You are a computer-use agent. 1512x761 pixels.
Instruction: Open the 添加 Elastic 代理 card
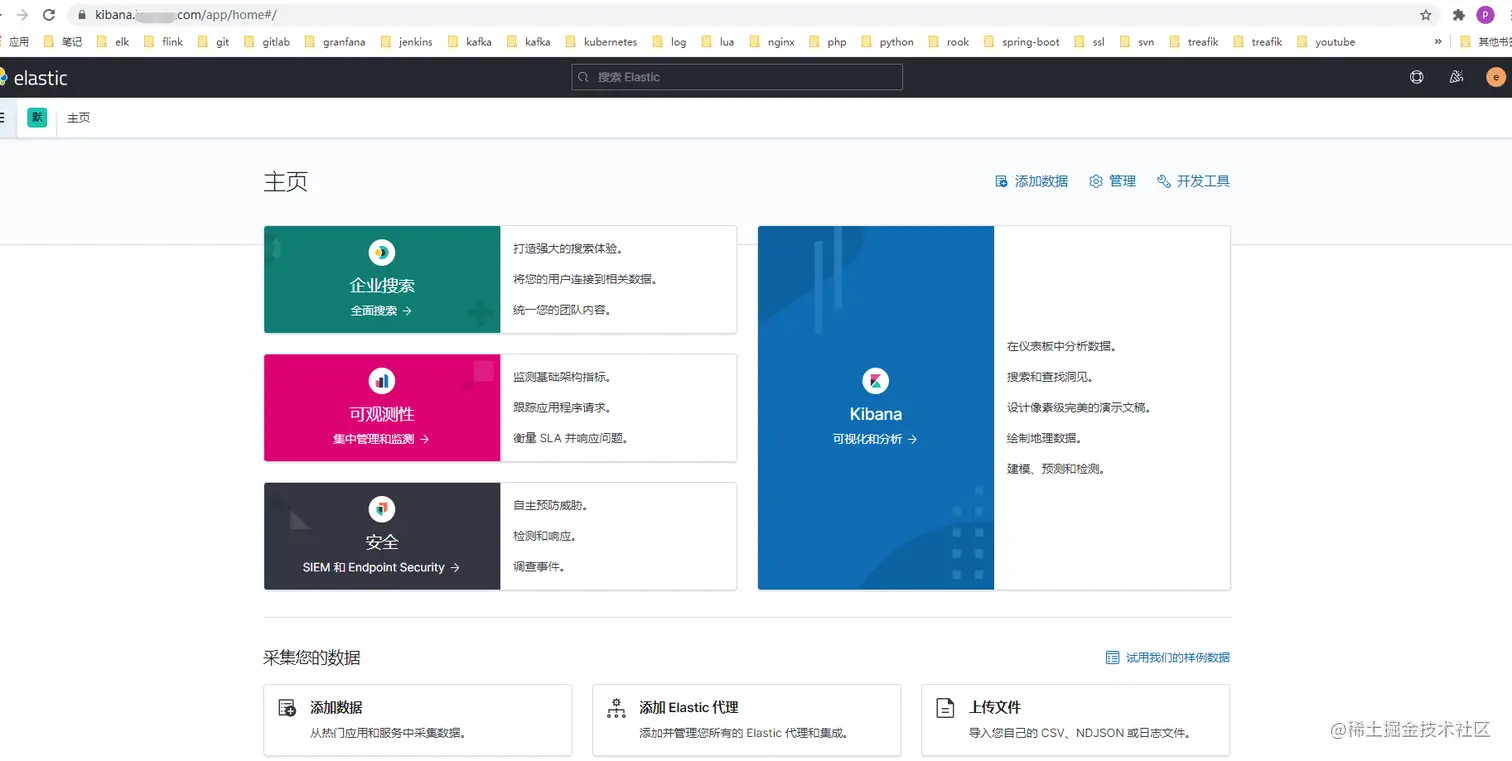click(x=747, y=720)
